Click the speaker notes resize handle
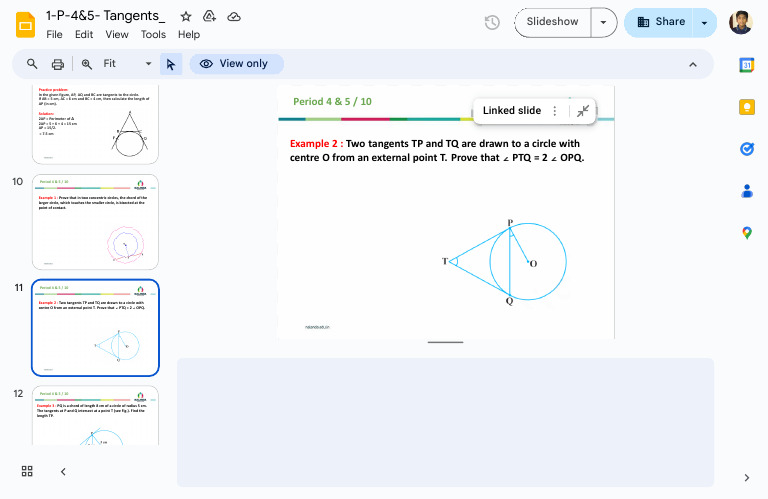Image resolution: width=768 pixels, height=499 pixels. point(445,342)
